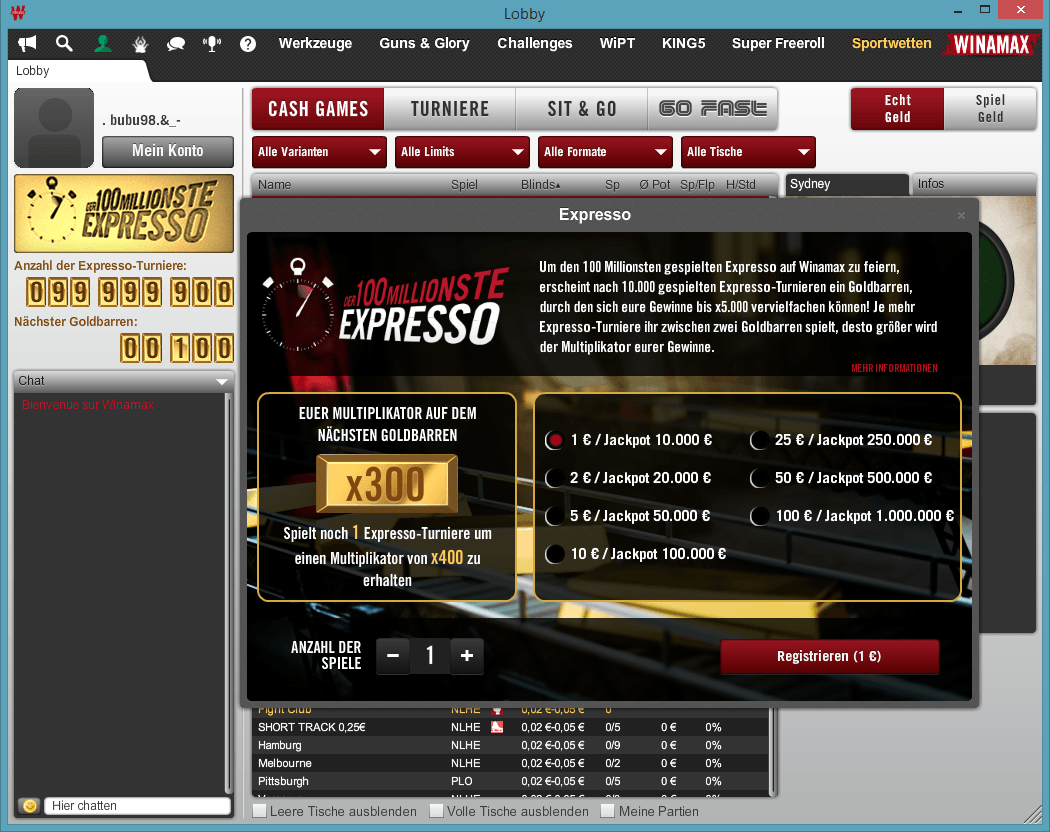Click the Hier chatten input field

(x=137, y=805)
